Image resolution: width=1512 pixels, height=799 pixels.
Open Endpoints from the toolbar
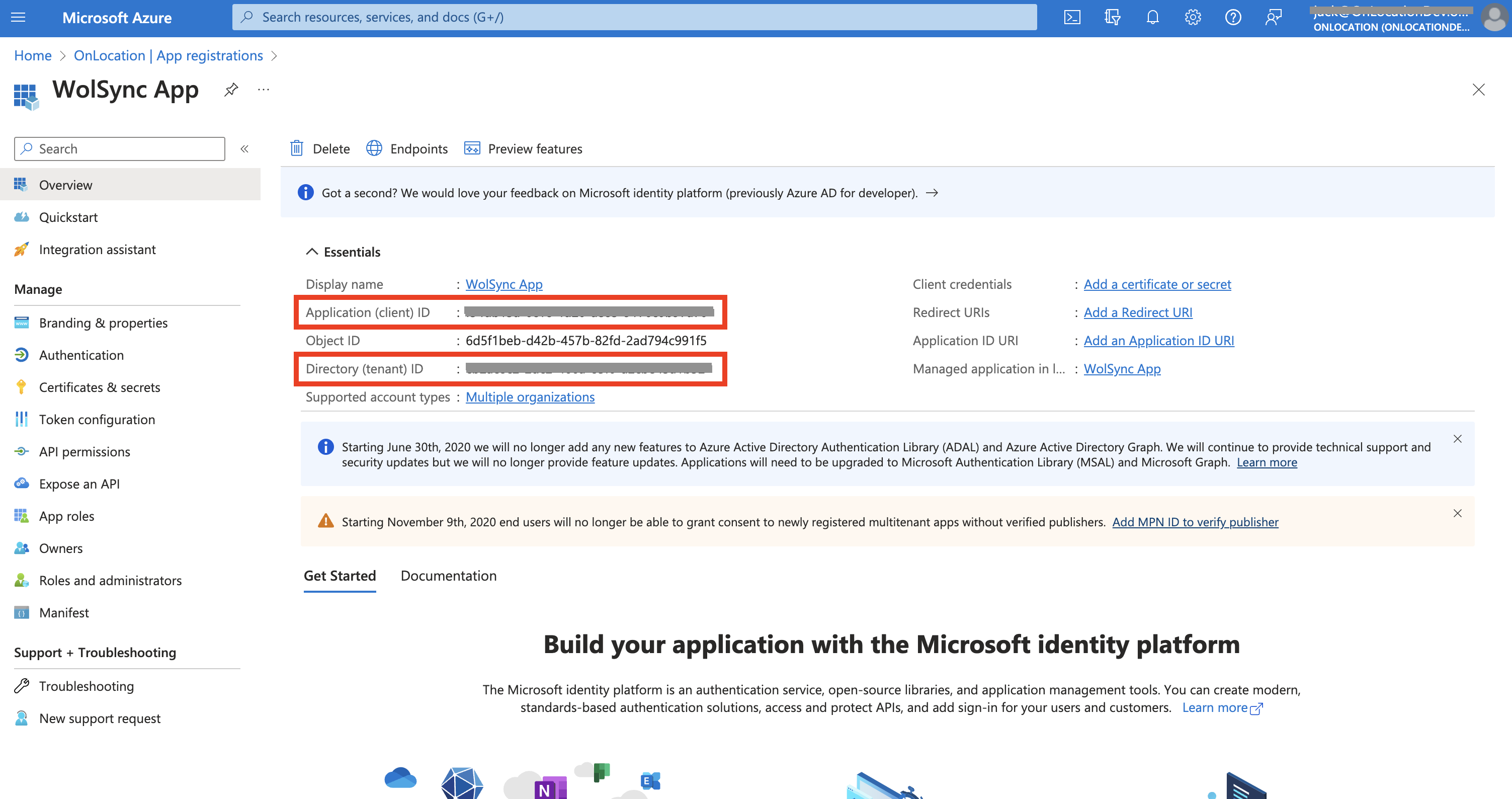tap(407, 148)
